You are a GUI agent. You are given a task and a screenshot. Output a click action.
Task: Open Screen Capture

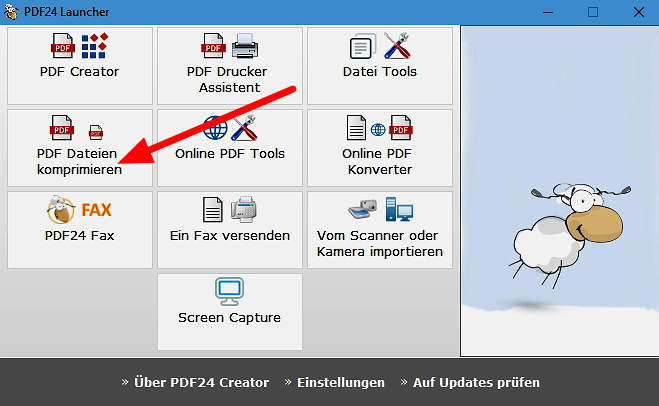pos(230,312)
